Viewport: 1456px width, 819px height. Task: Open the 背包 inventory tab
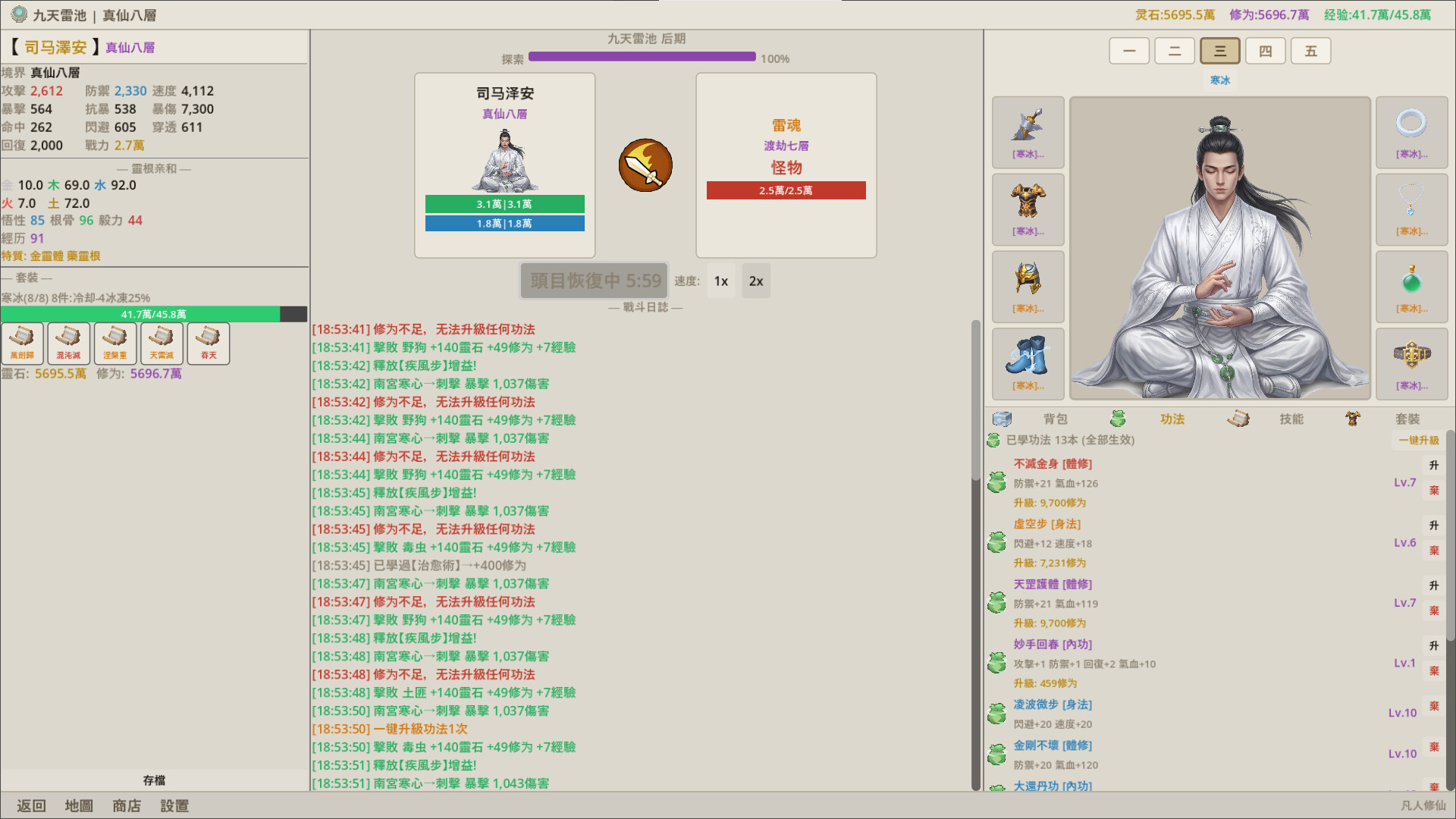1054,419
